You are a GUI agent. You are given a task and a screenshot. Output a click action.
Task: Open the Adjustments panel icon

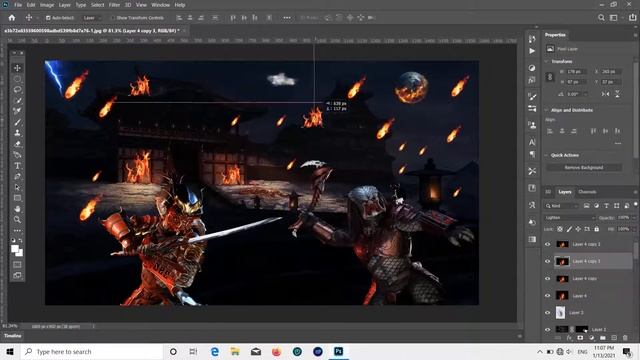(x=532, y=68)
